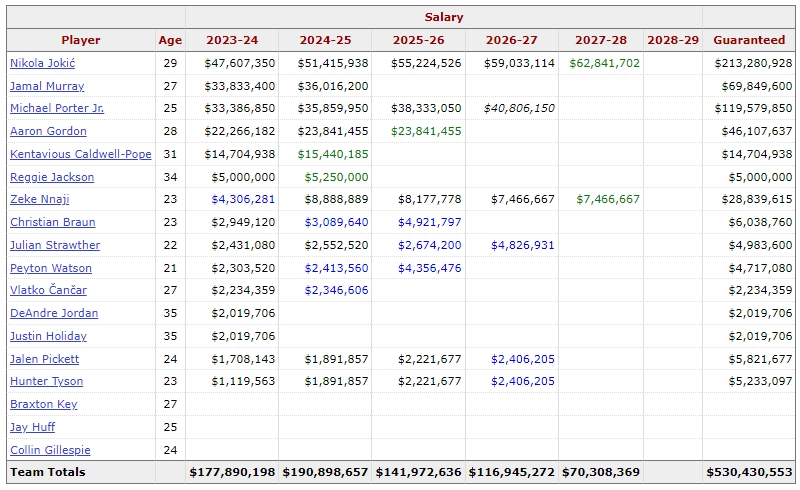This screenshot has width=800, height=490.
Task: Click the 2028-29 column header
Action: point(673,40)
